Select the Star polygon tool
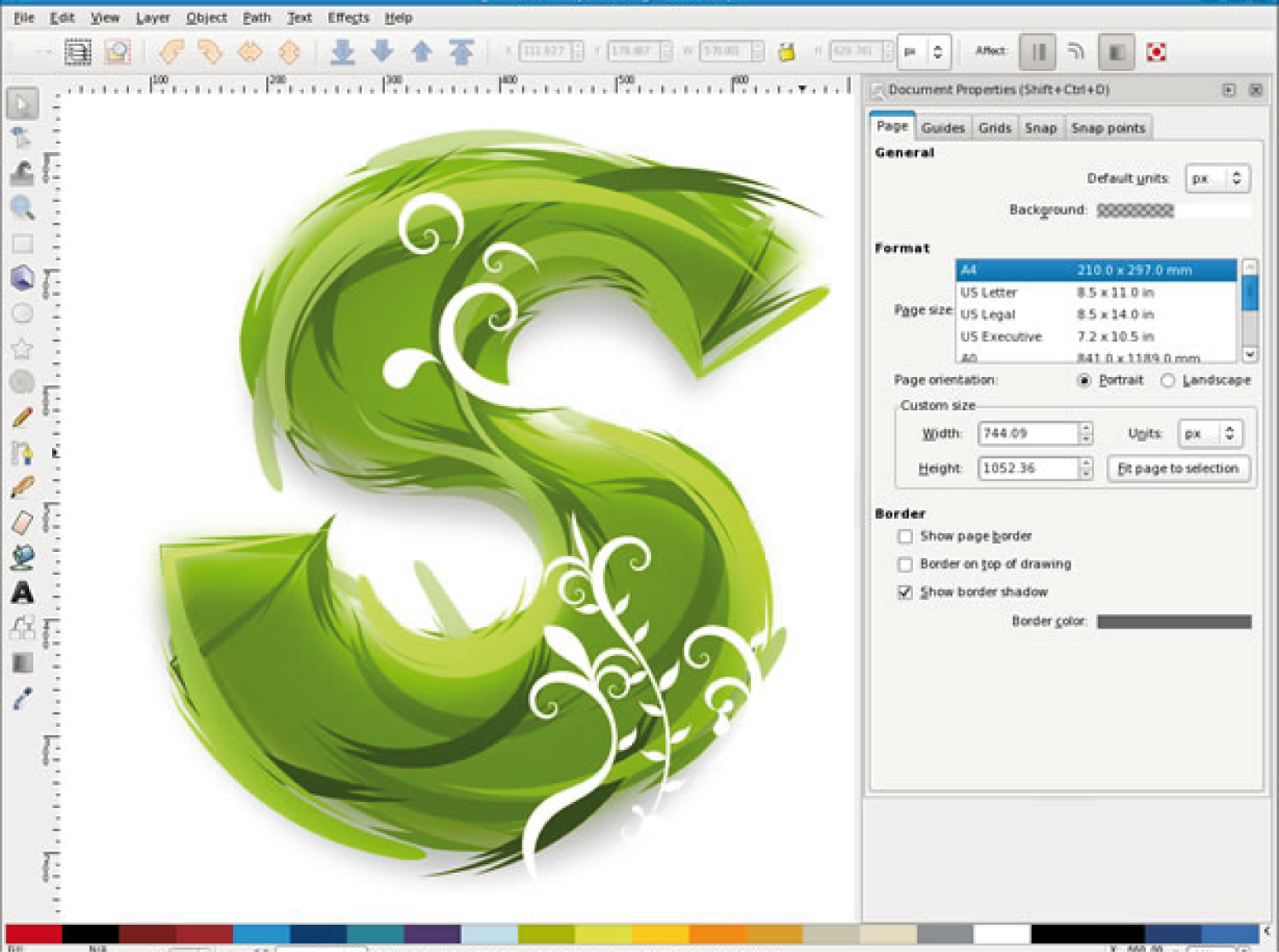Screen dimensions: 1279x952 click(x=22, y=348)
